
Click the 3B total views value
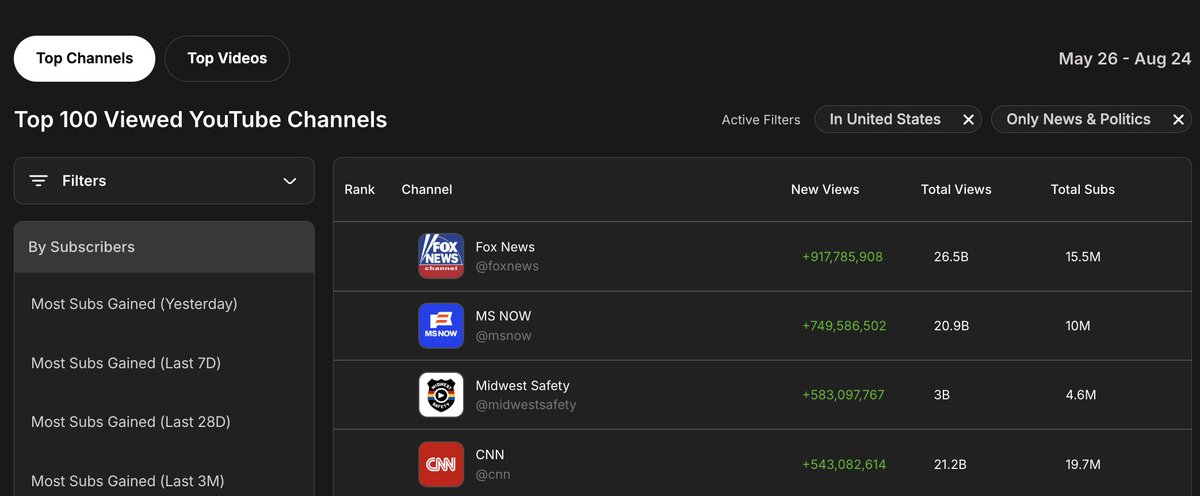[942, 395]
